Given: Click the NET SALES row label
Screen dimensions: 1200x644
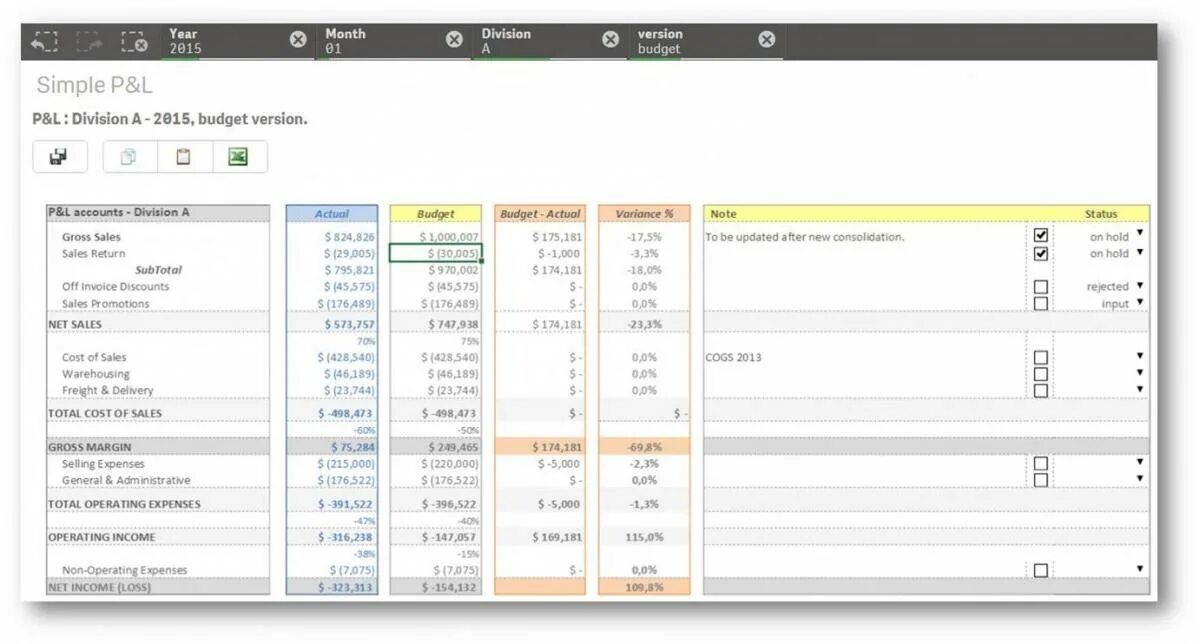Looking at the screenshot, I should coord(75,324).
